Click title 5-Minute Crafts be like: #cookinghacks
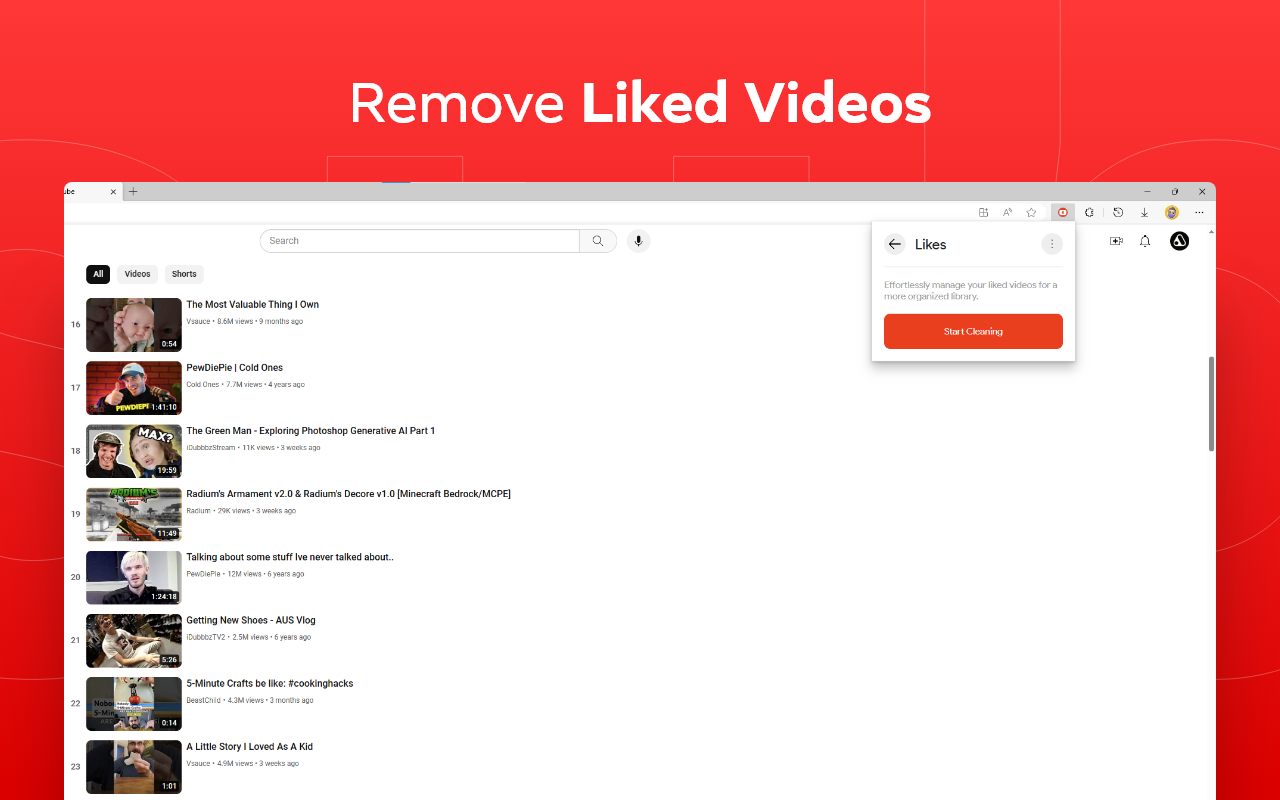 tap(270, 684)
